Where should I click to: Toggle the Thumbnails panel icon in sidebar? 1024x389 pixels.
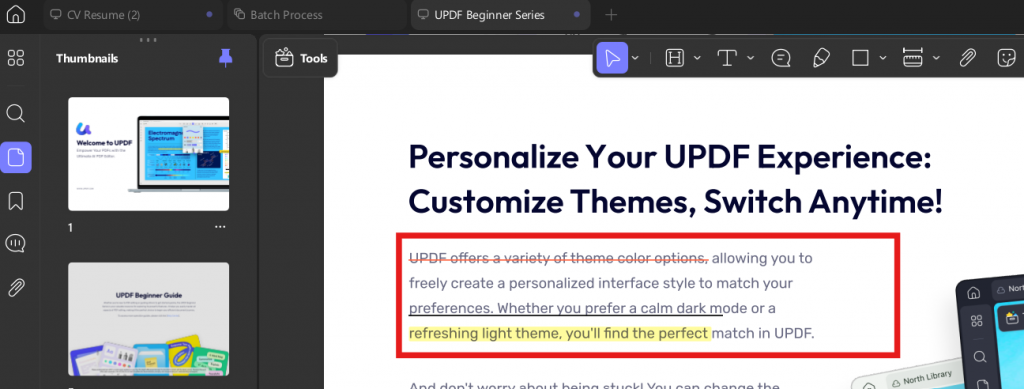(x=16, y=157)
